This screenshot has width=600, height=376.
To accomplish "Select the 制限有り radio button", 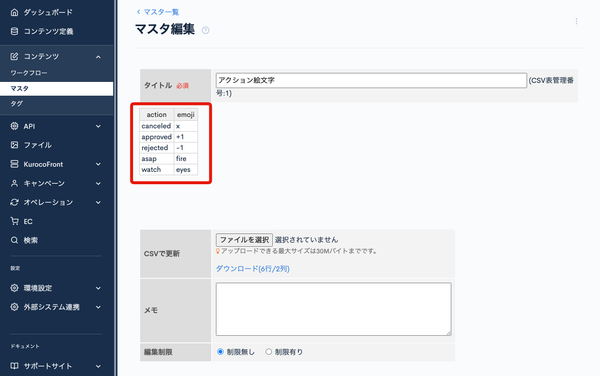I will coord(269,352).
